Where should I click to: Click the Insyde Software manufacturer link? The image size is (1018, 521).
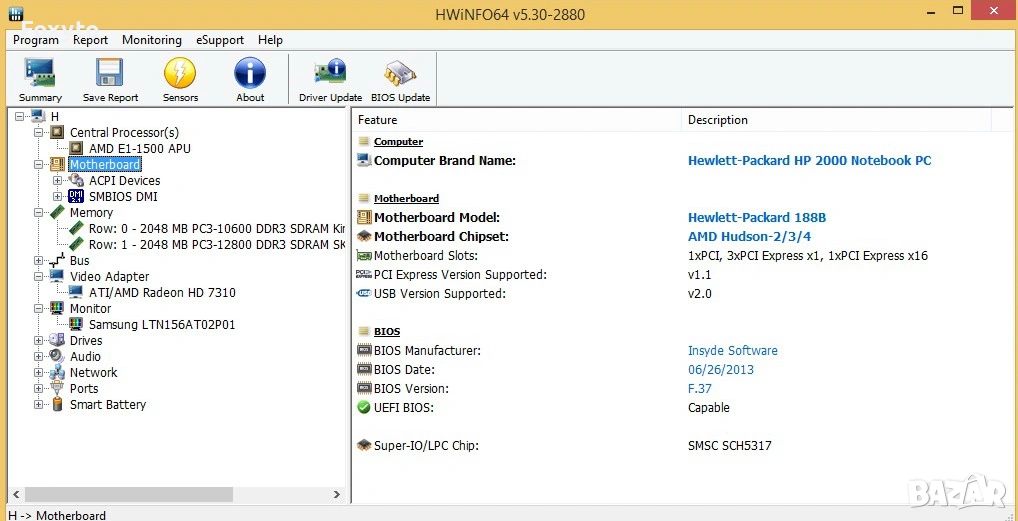pyautogui.click(x=732, y=351)
